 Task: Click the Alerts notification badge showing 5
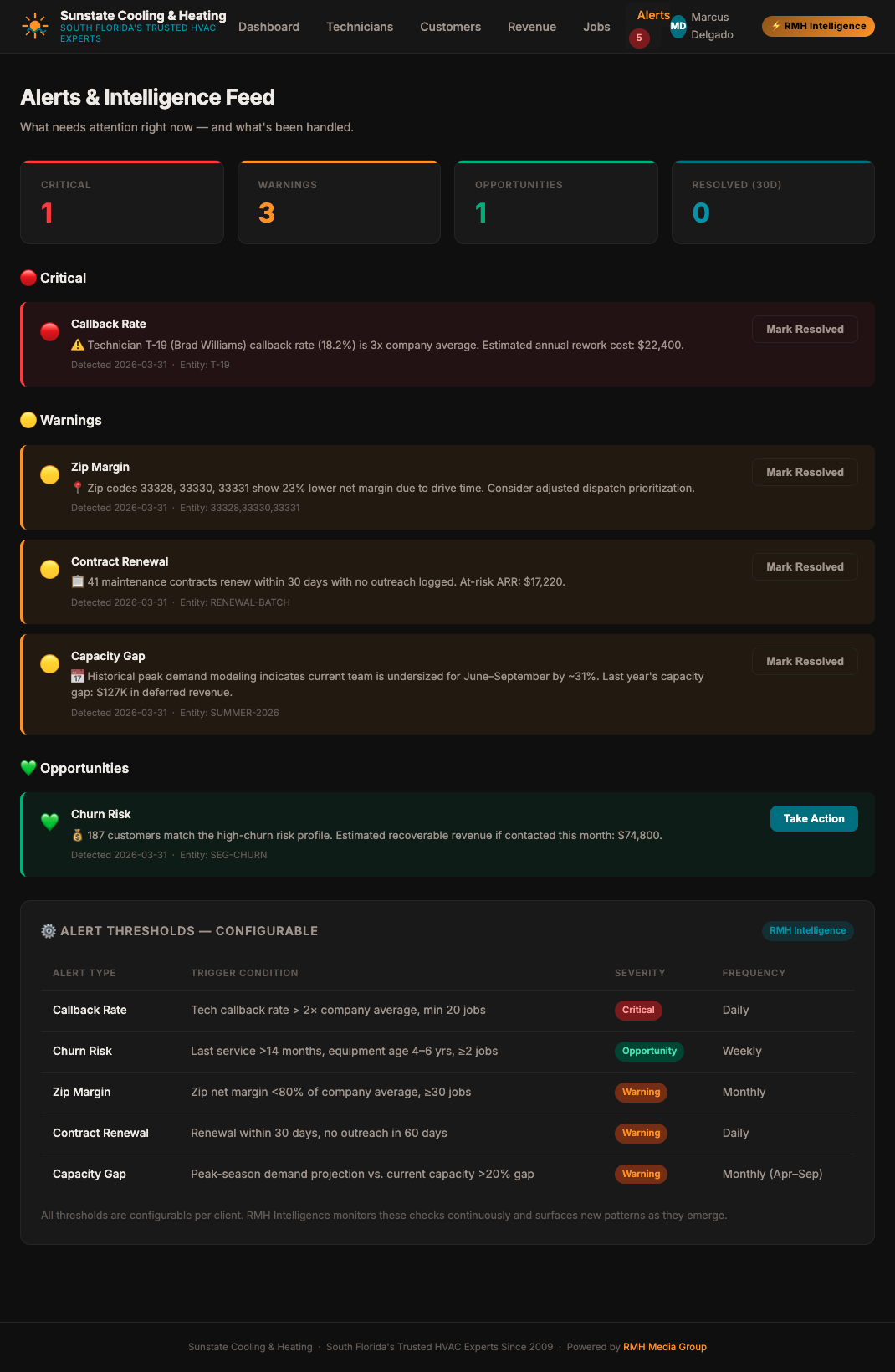(639, 38)
